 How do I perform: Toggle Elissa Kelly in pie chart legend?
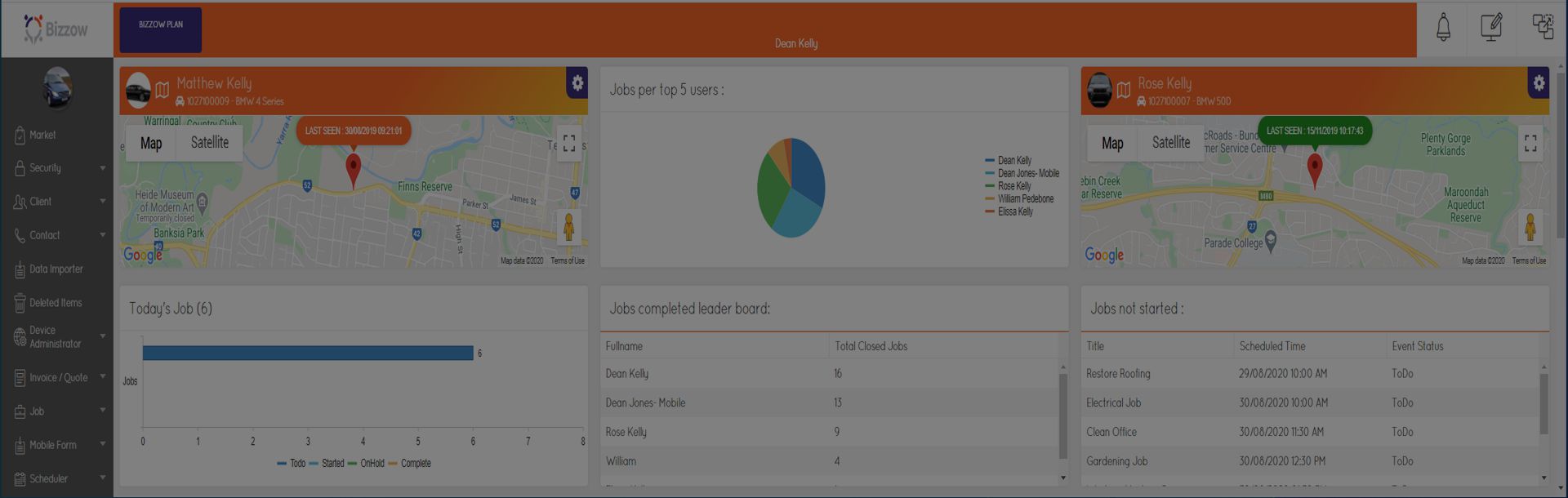(x=1009, y=211)
